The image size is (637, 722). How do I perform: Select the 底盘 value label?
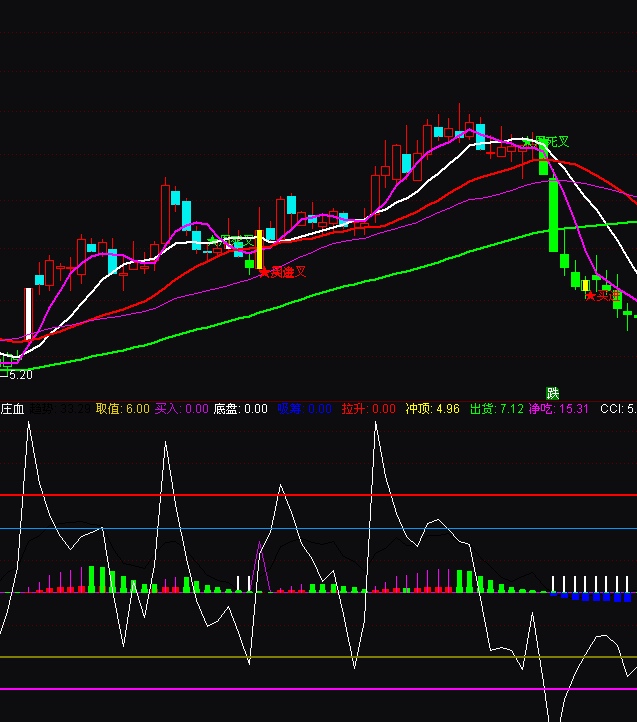(240, 409)
